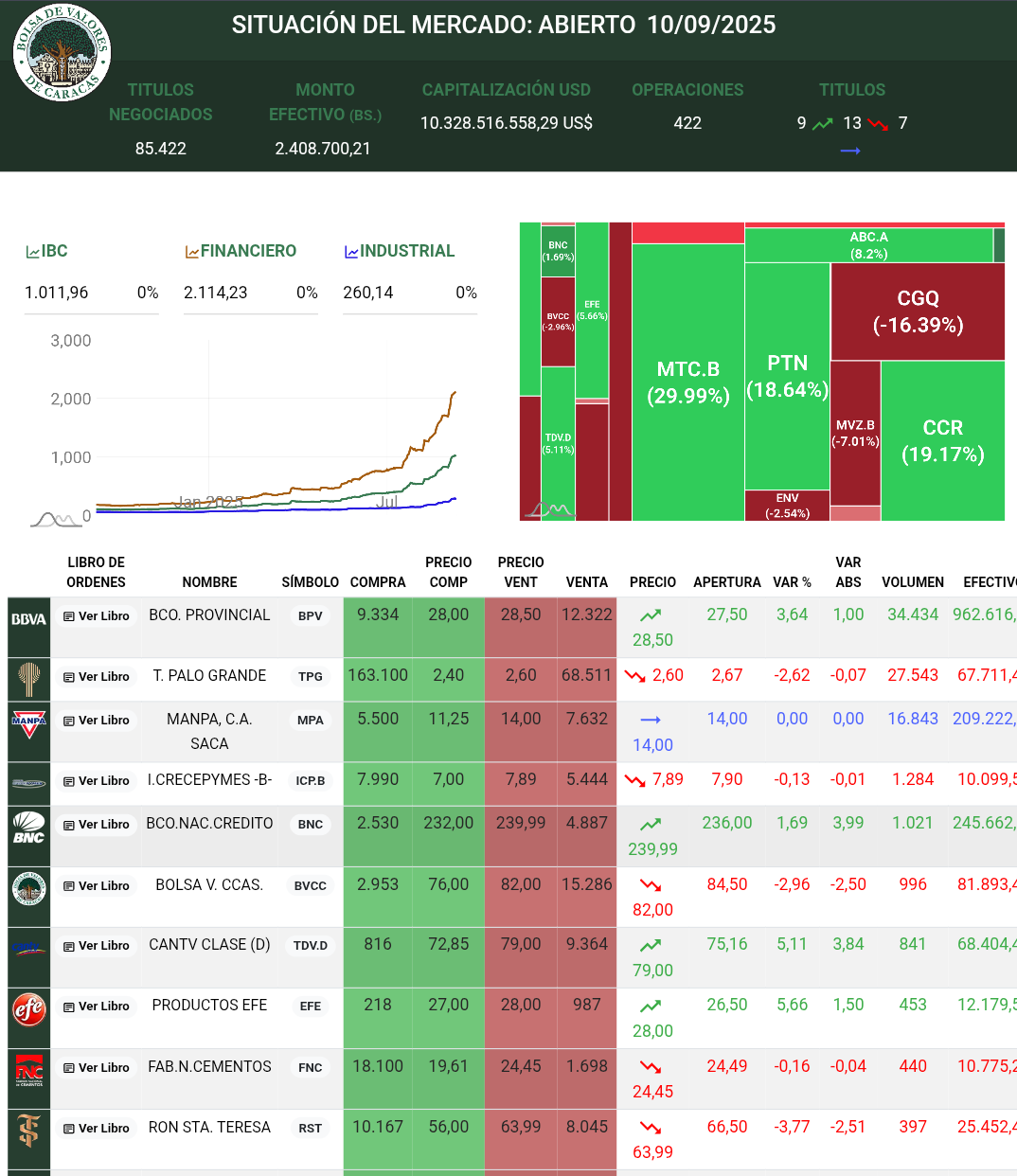Open Ver Libro for MANPA, C.A. SACA
This screenshot has width=1017, height=1176.
click(97, 721)
